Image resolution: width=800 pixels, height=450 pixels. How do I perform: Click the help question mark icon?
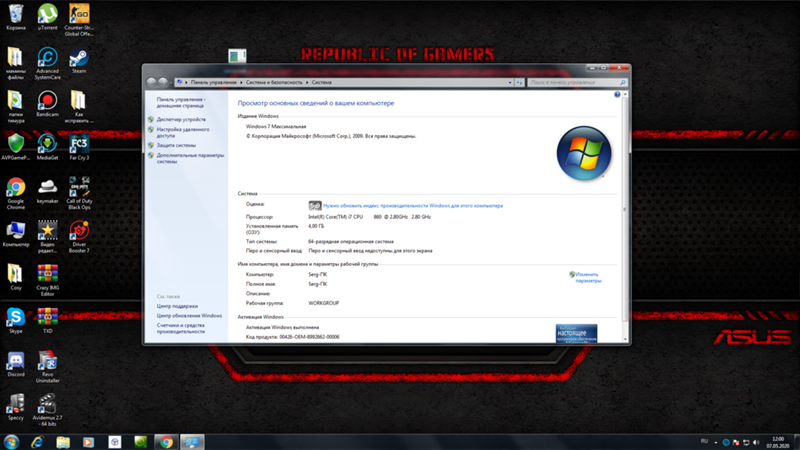[617, 94]
